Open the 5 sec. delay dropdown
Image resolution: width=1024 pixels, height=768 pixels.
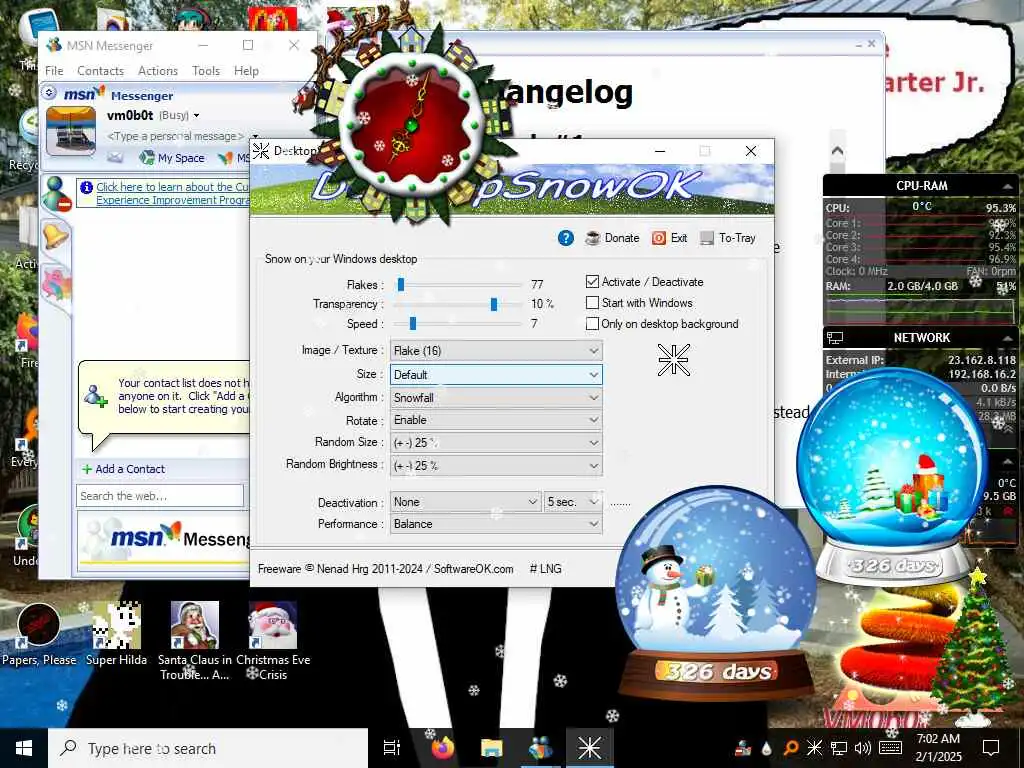point(573,502)
